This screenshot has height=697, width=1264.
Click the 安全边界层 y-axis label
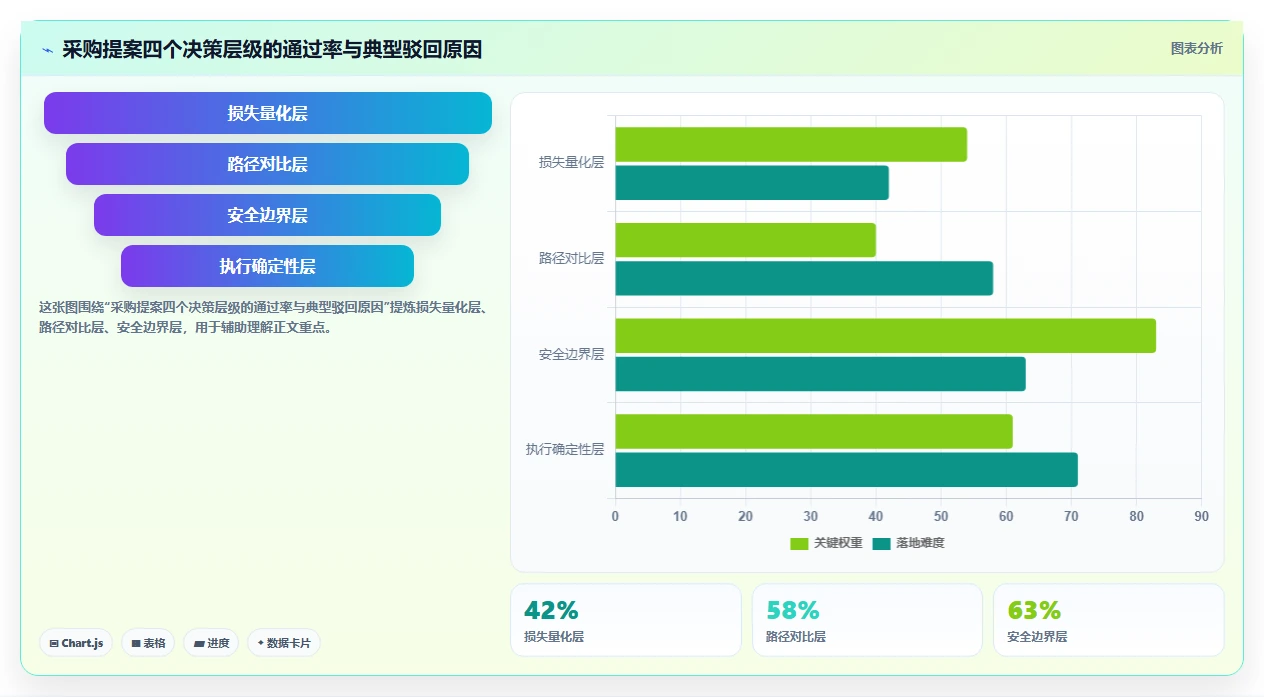coord(571,354)
